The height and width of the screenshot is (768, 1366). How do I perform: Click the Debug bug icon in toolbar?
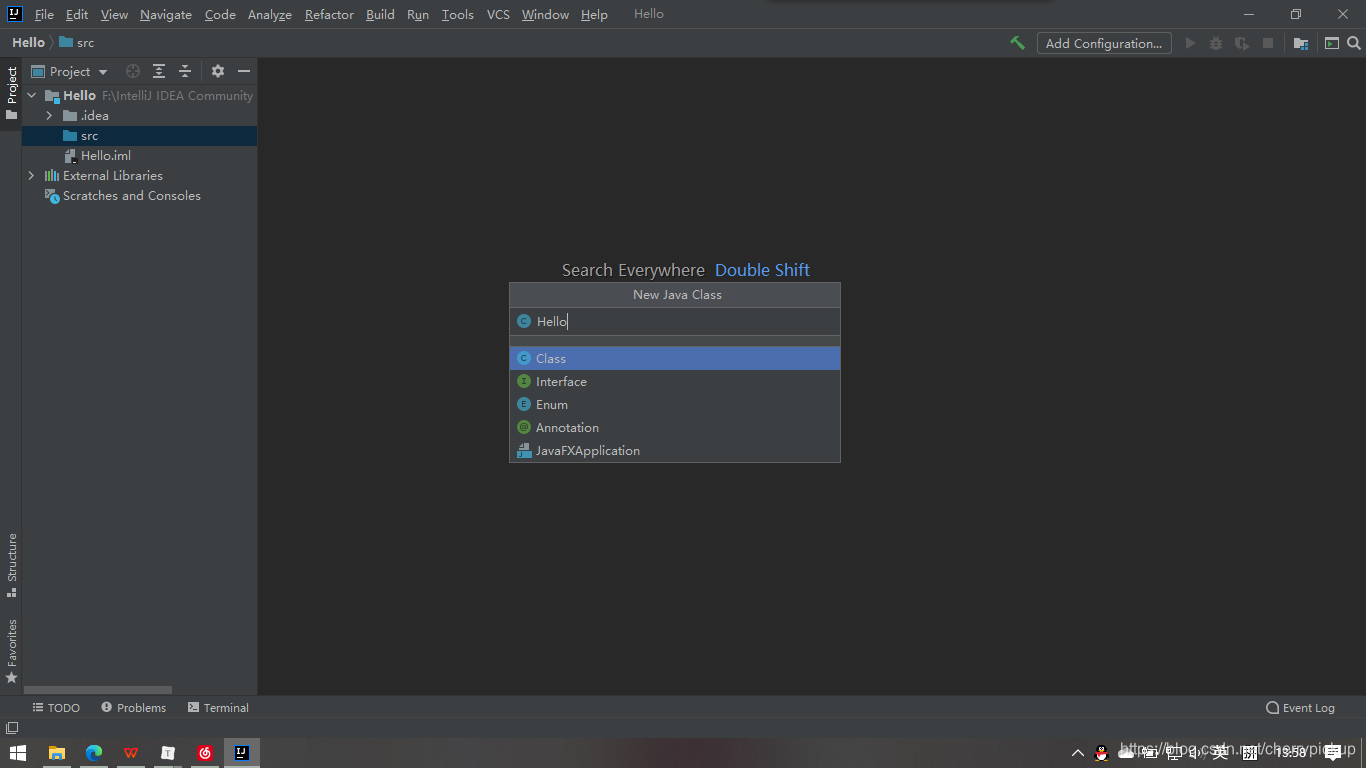[1216, 43]
